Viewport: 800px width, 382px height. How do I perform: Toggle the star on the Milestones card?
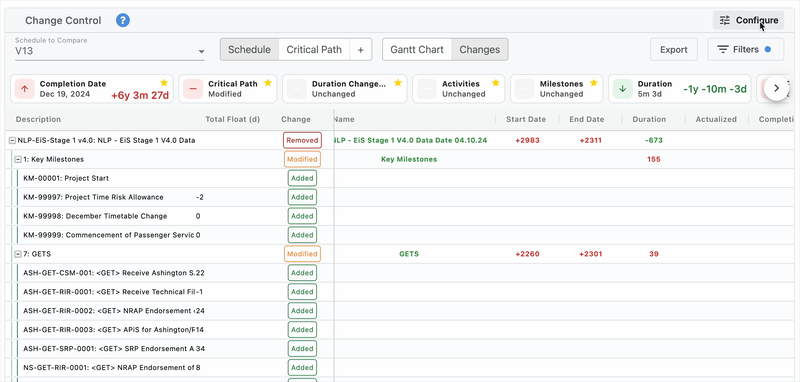[593, 83]
